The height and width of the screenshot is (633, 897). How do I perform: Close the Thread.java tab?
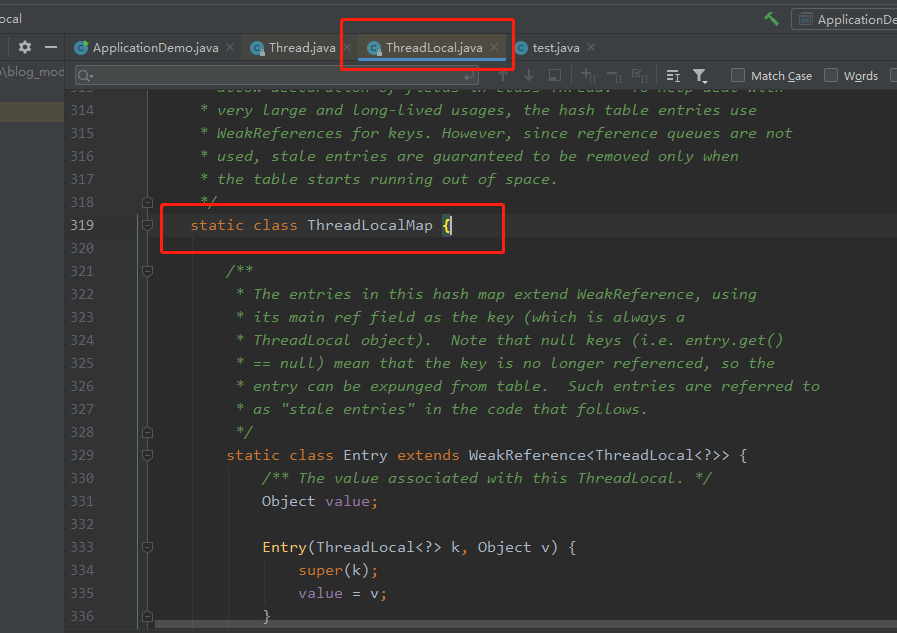[347, 47]
